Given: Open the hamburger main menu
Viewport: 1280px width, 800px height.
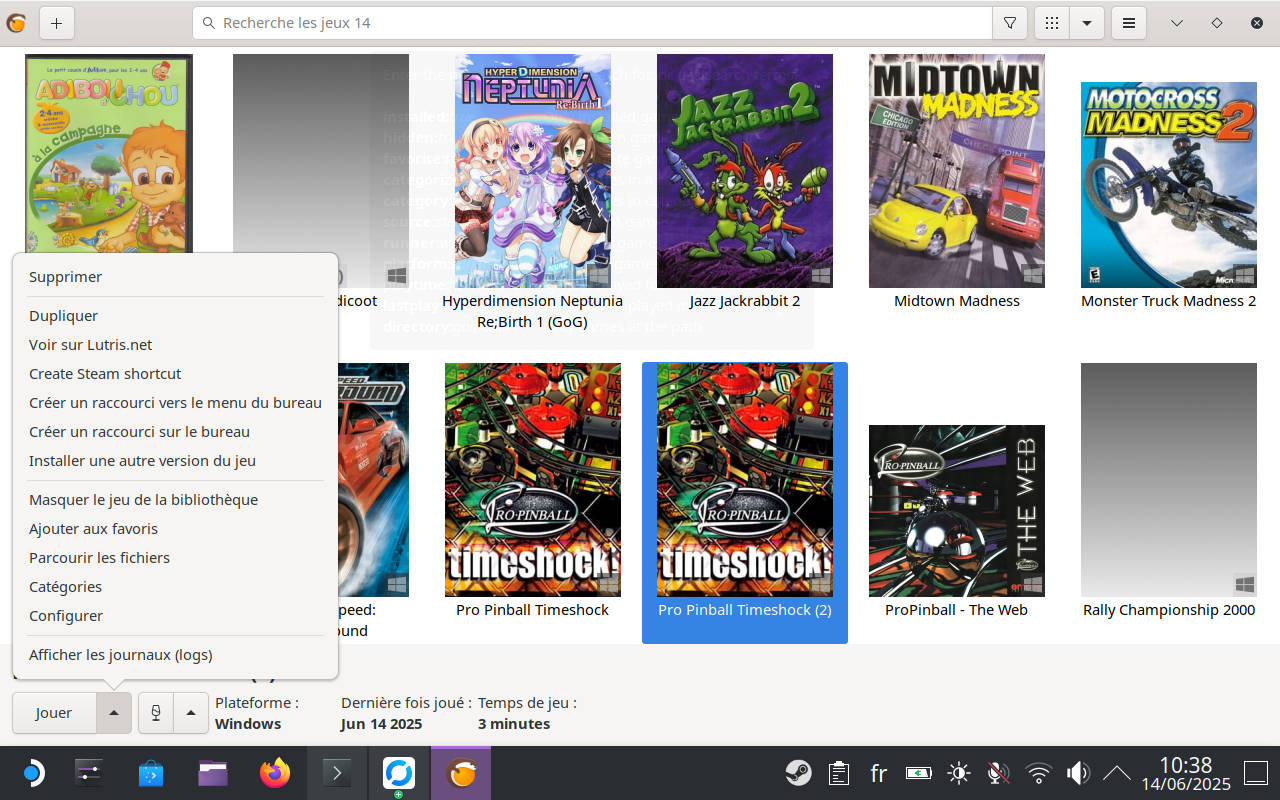Looking at the screenshot, I should (x=1129, y=23).
